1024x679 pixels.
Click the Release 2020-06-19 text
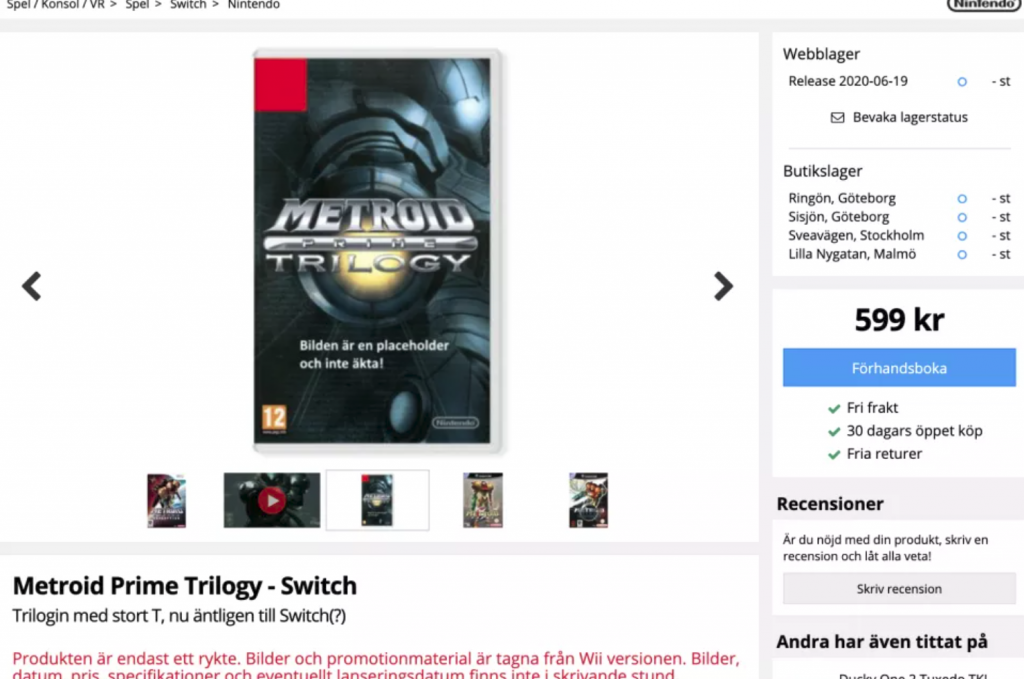(848, 82)
